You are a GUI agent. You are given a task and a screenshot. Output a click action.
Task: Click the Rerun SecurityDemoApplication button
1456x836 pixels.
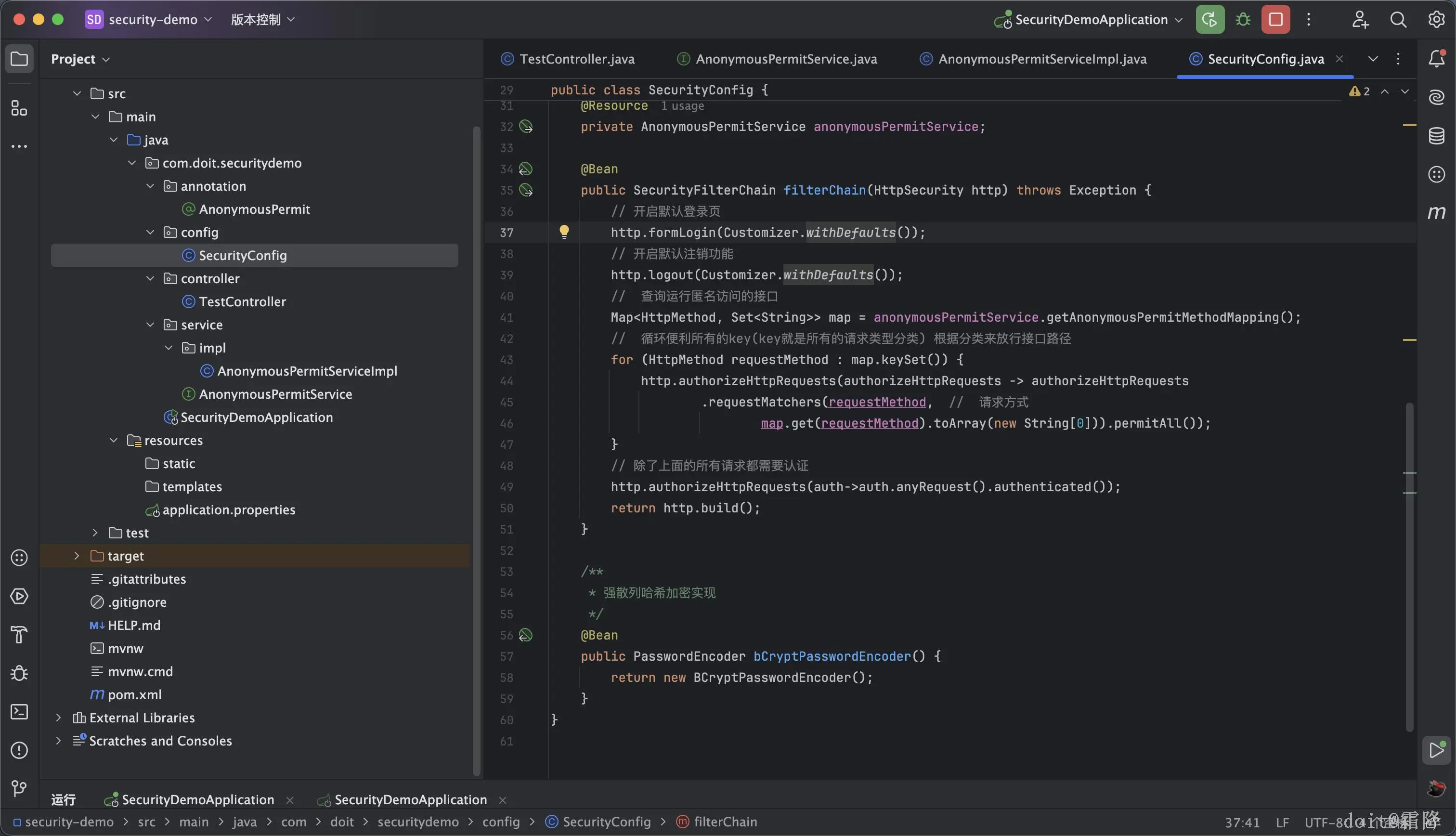tap(1210, 20)
